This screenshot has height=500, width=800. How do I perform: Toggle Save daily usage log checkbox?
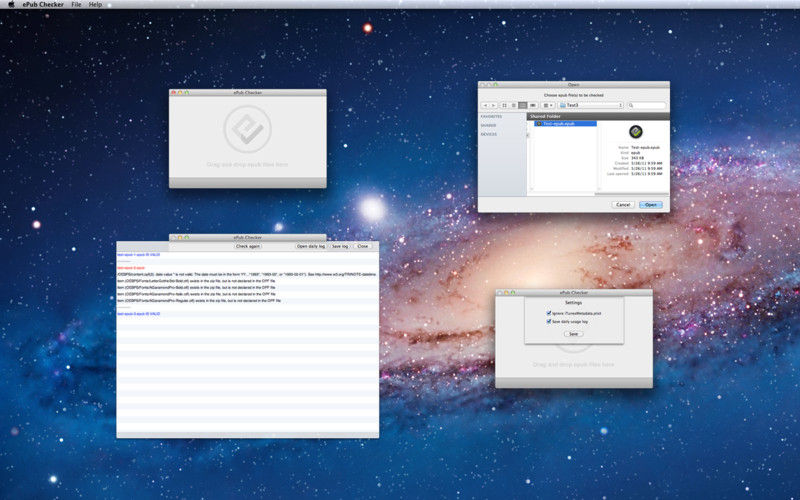point(549,322)
